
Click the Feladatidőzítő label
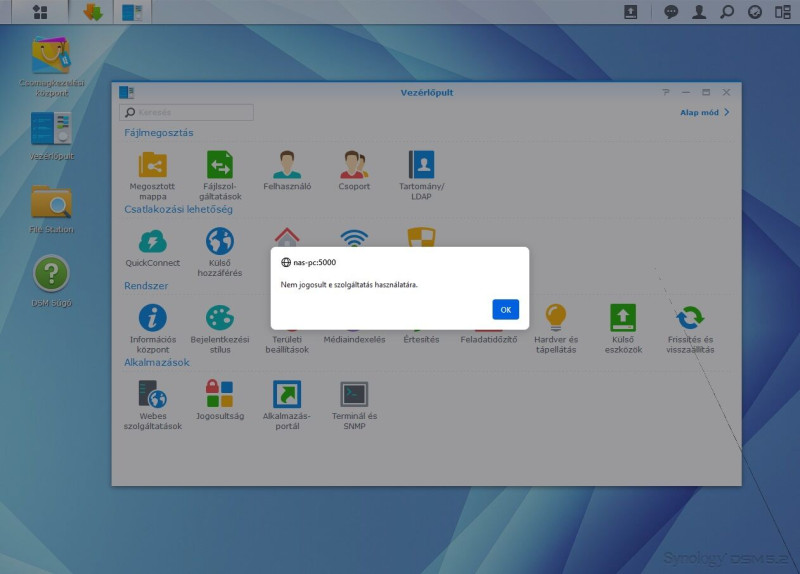coord(489,339)
